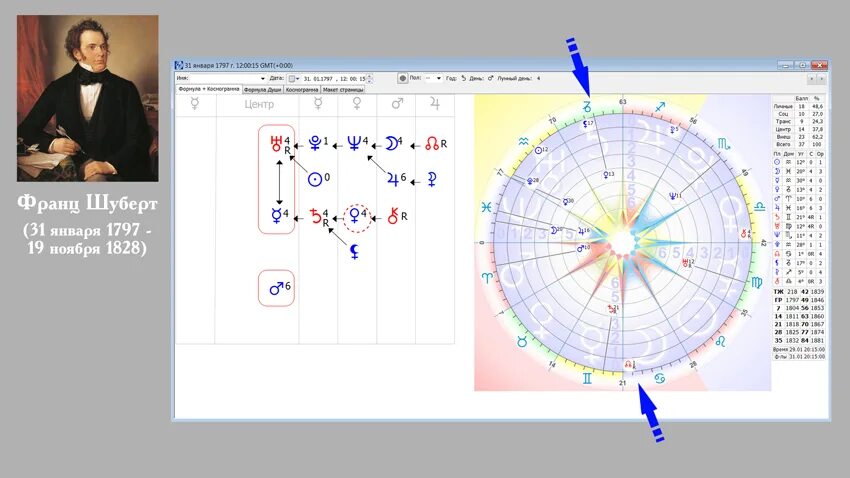Select red Saturn symbol in formula
The width and height of the screenshot is (850, 478).
tap(315, 216)
